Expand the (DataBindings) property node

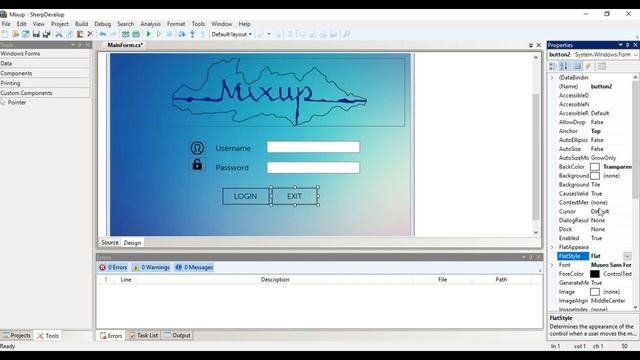pyautogui.click(x=552, y=78)
